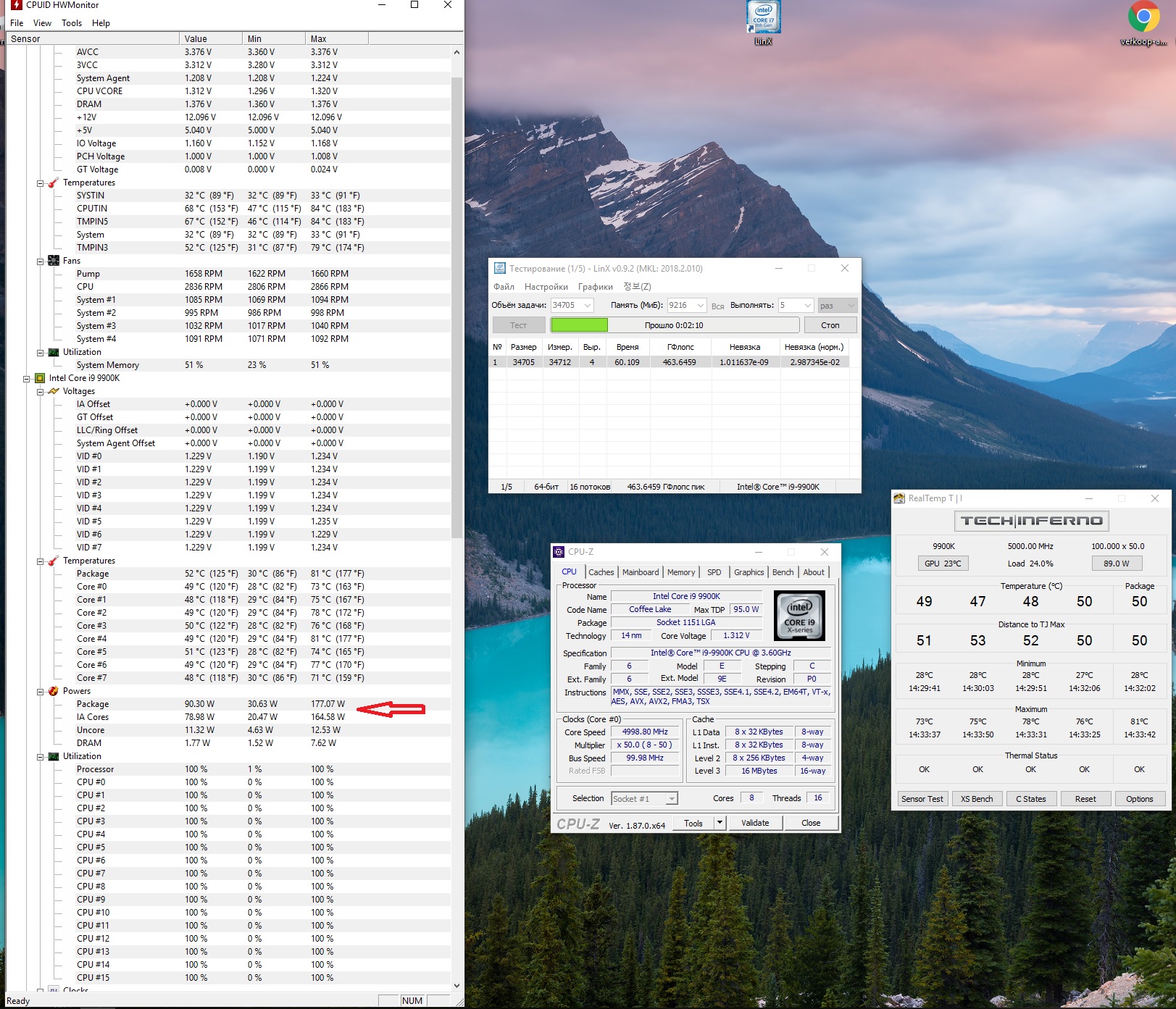
Task: Click the Validate button in CPU-Z
Action: pyautogui.click(x=755, y=823)
